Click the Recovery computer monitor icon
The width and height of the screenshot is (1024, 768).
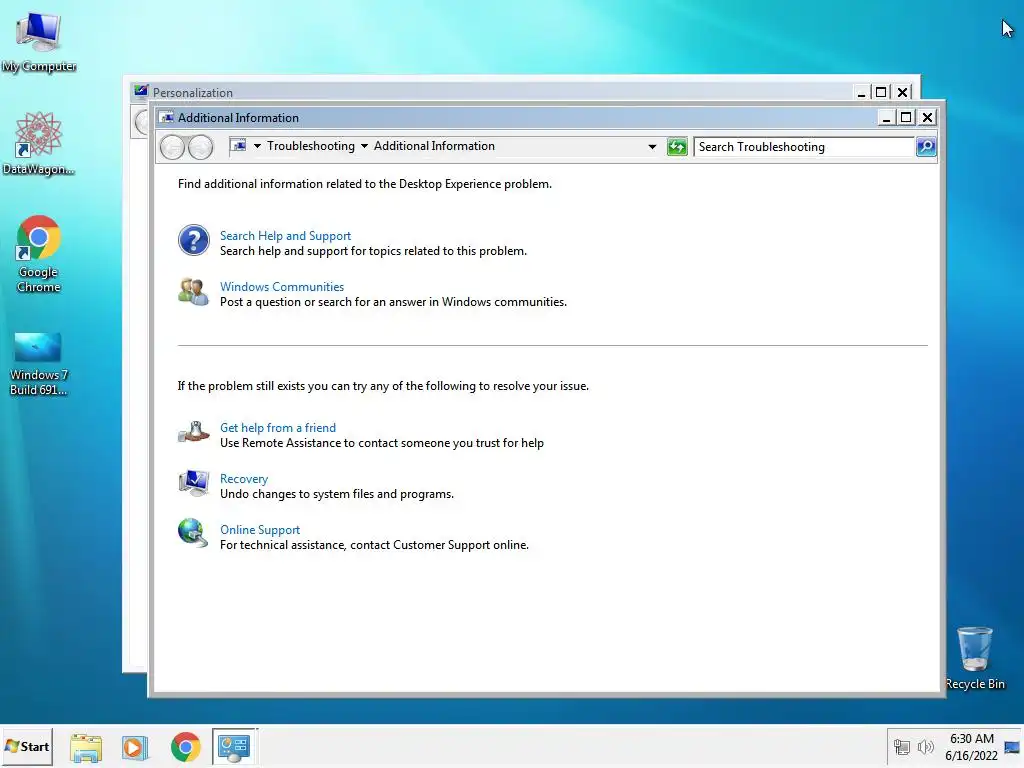(x=193, y=483)
